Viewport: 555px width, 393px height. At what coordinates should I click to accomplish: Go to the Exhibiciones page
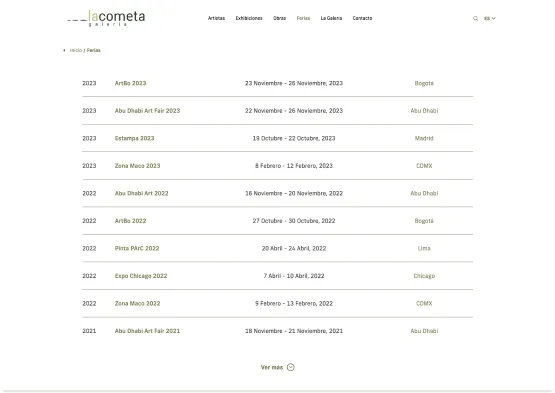click(249, 18)
